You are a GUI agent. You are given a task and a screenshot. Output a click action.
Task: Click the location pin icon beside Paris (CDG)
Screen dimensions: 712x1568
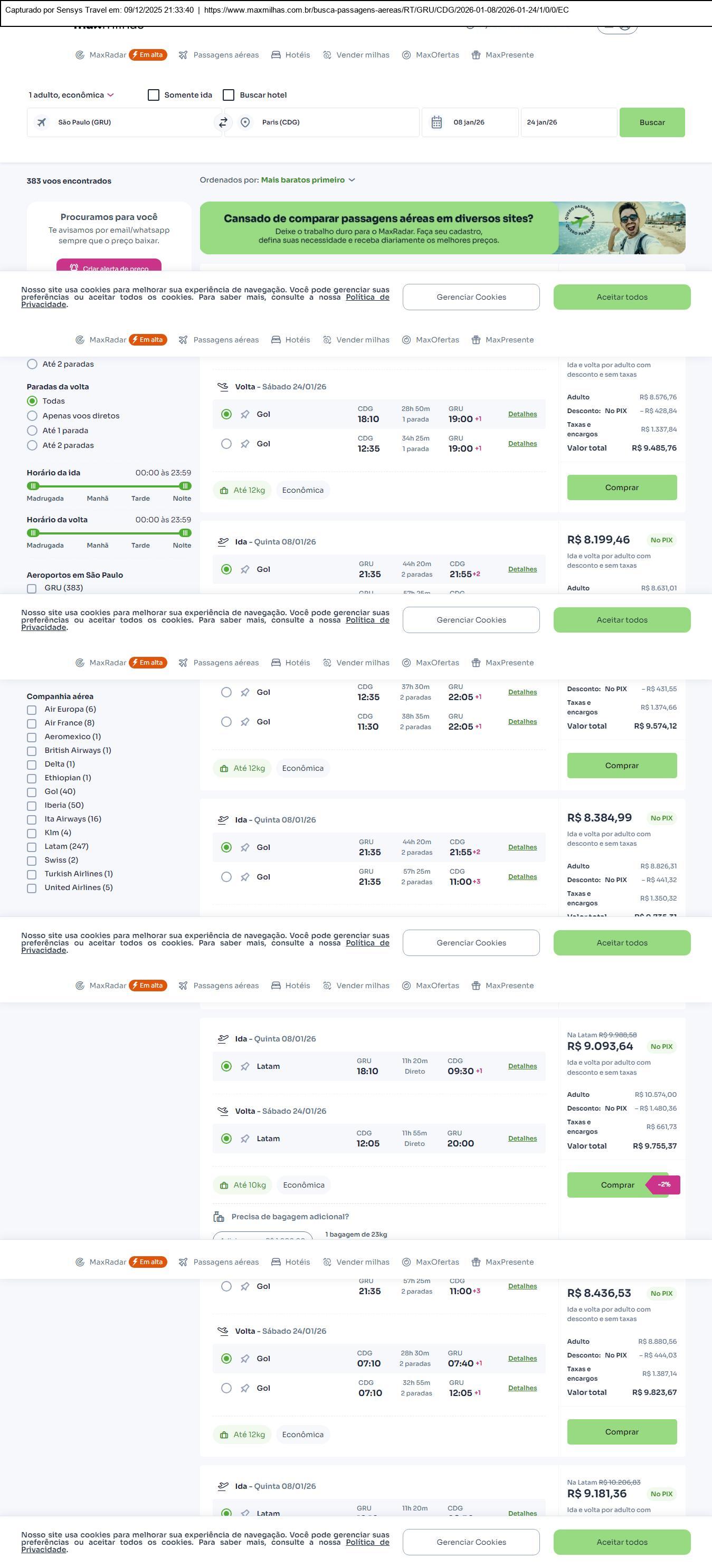pyautogui.click(x=245, y=122)
